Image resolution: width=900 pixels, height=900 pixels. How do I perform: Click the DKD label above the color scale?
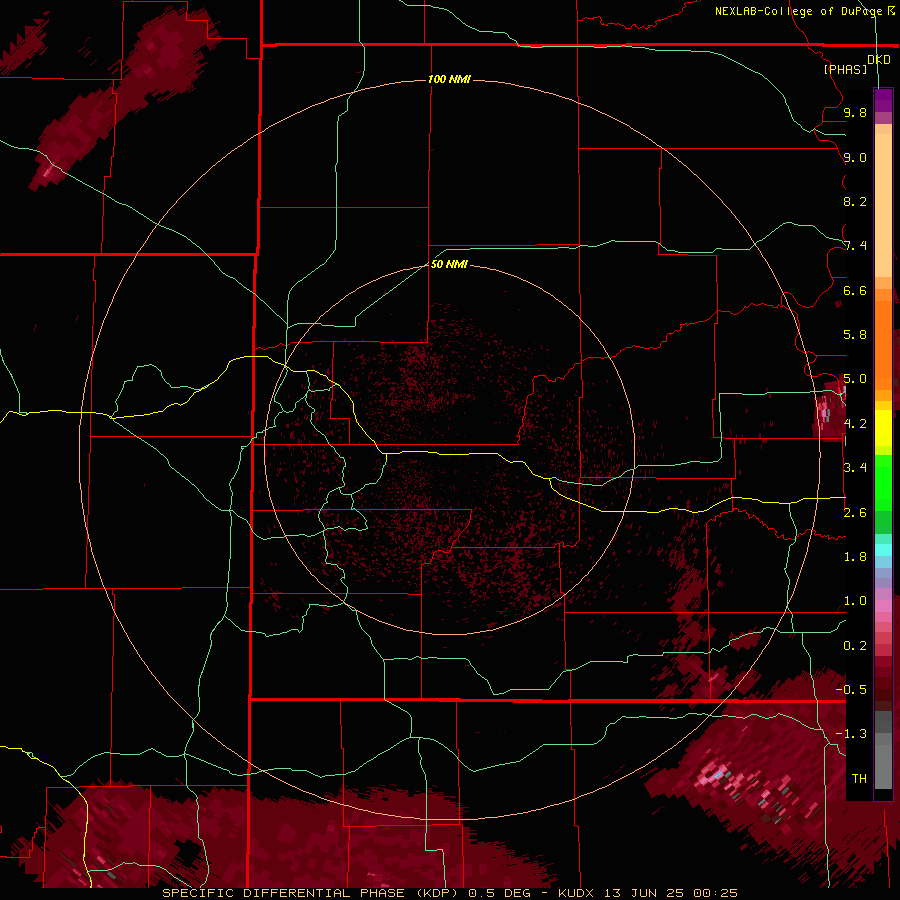pyautogui.click(x=879, y=60)
